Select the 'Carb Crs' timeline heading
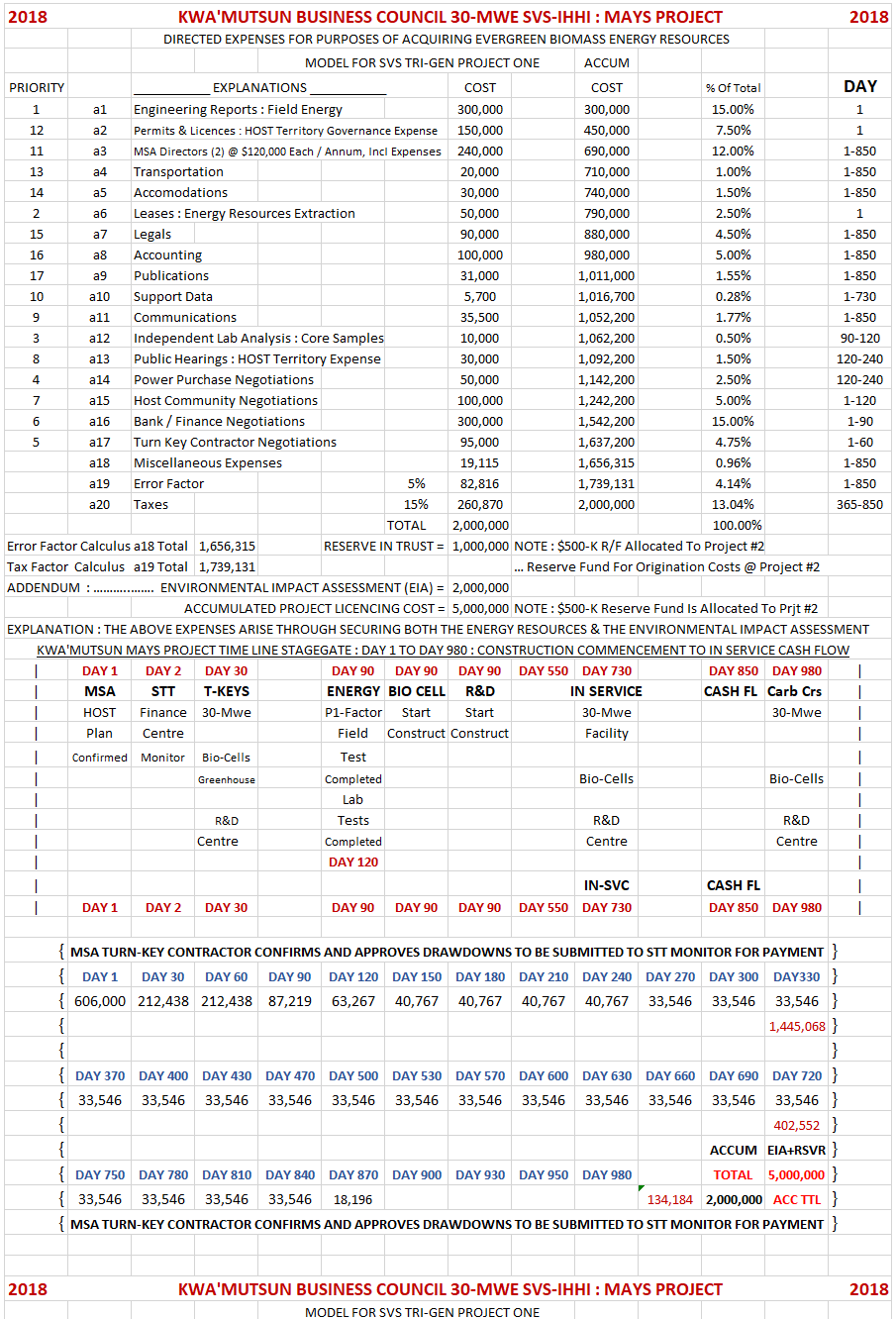 pos(797,691)
